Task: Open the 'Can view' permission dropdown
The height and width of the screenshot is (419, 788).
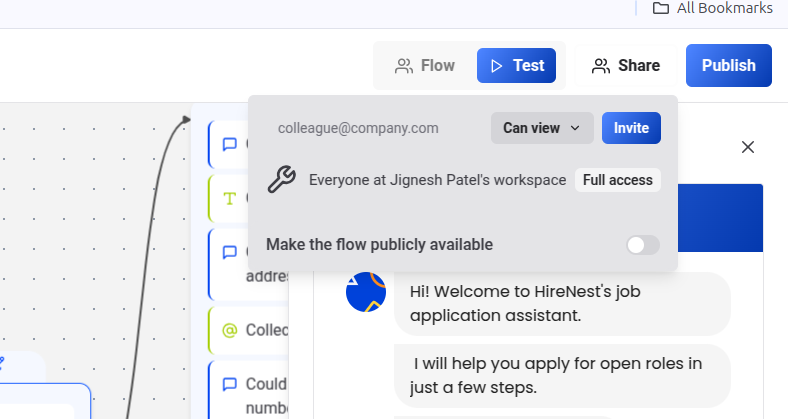Action: pyautogui.click(x=541, y=128)
